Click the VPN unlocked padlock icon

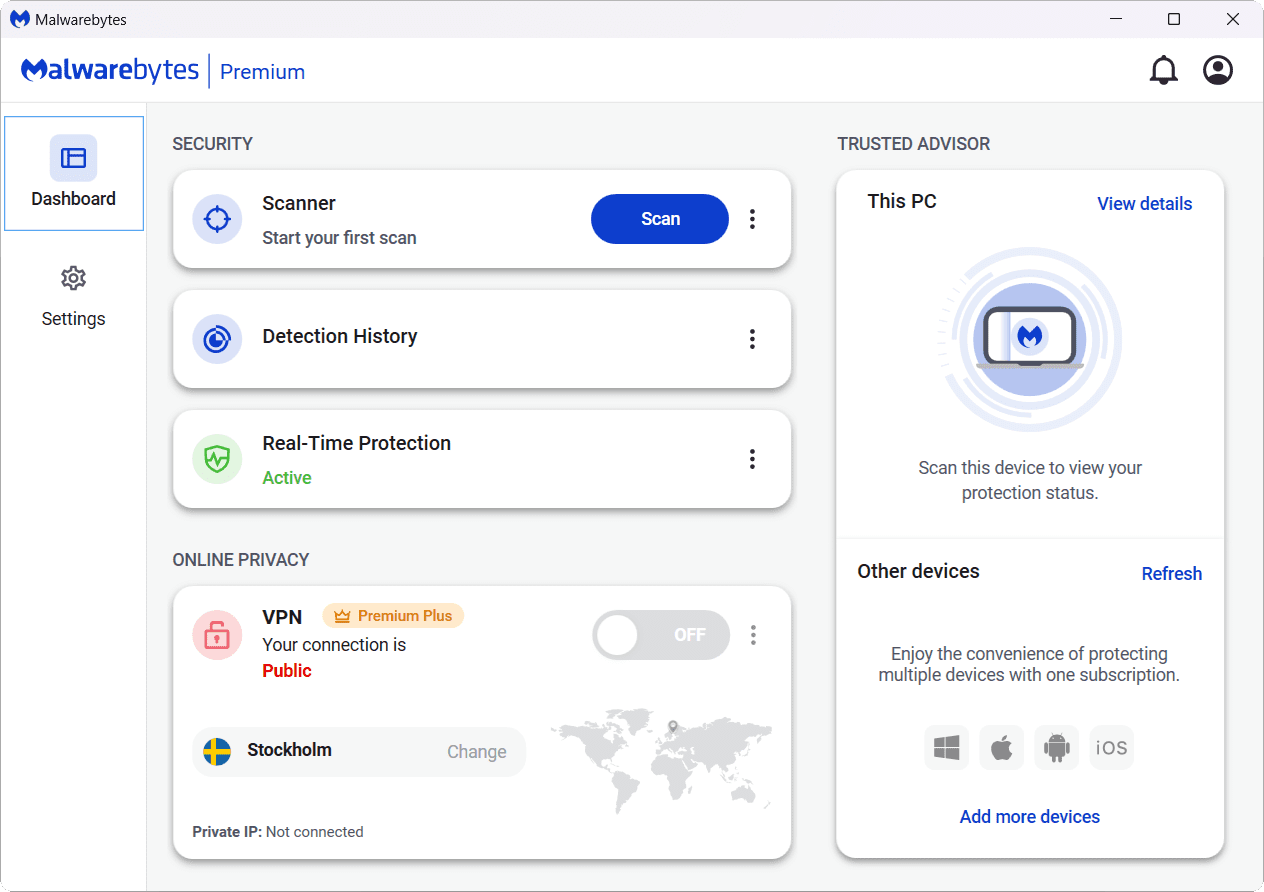pyautogui.click(x=217, y=635)
